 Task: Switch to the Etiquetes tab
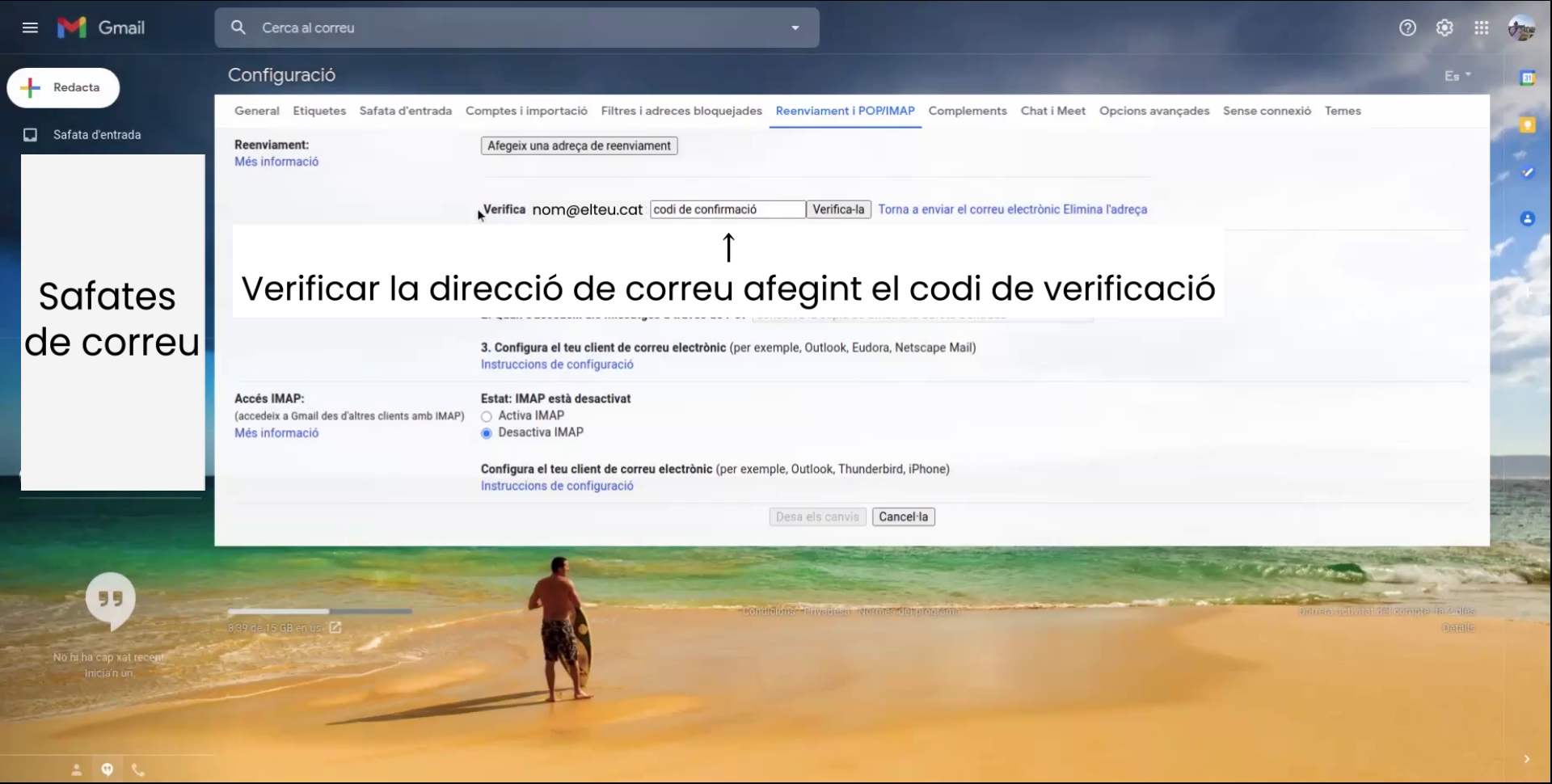tap(319, 111)
